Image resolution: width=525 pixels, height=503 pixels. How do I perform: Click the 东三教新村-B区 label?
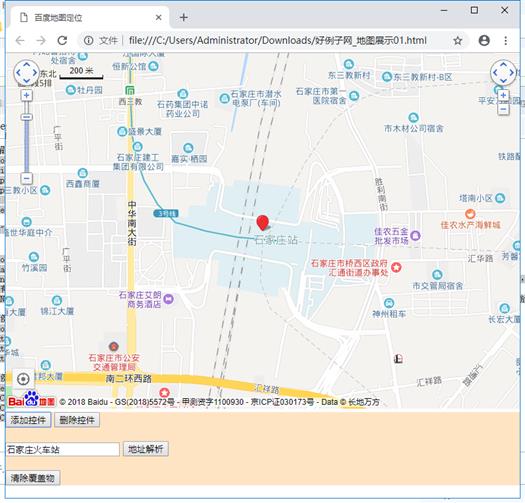[x=423, y=77]
